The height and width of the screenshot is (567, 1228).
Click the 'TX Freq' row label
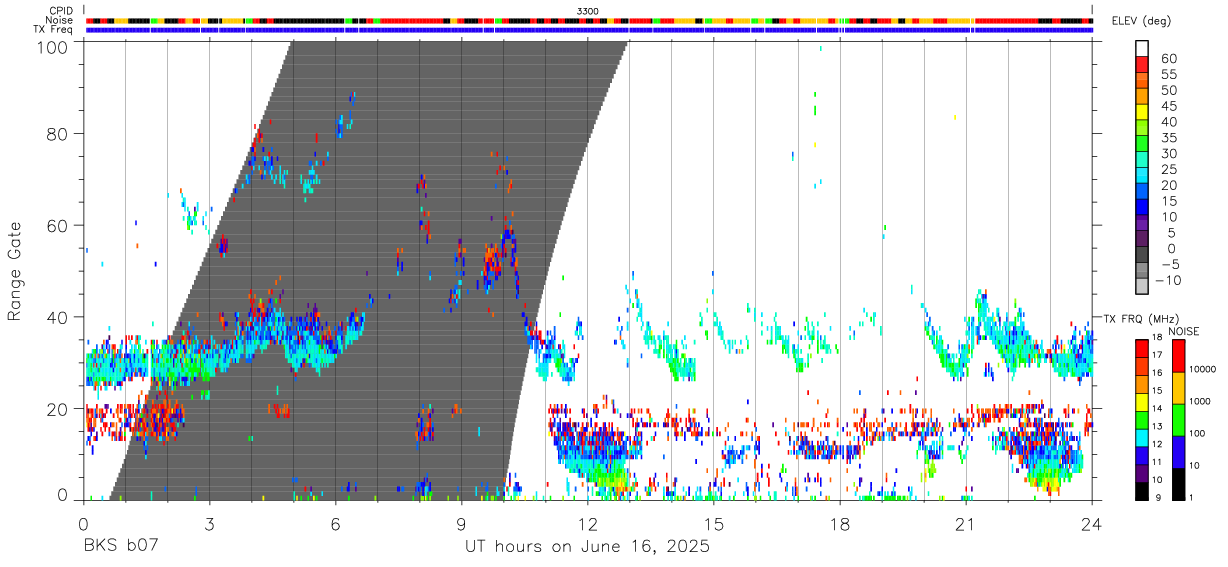pos(54,29)
